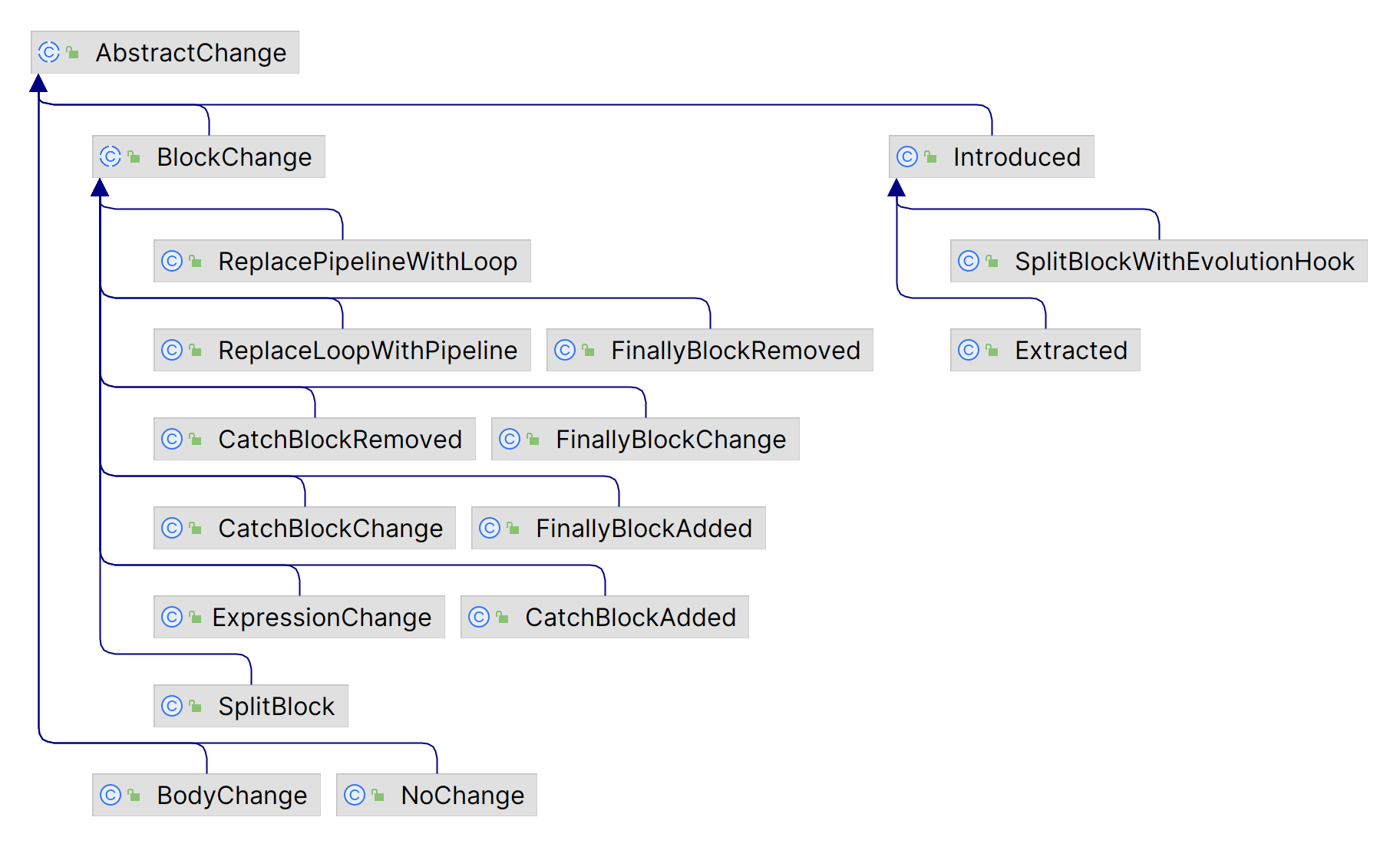
Task: Select the FinallyBlockAdded class node
Action: pyautogui.click(x=643, y=529)
